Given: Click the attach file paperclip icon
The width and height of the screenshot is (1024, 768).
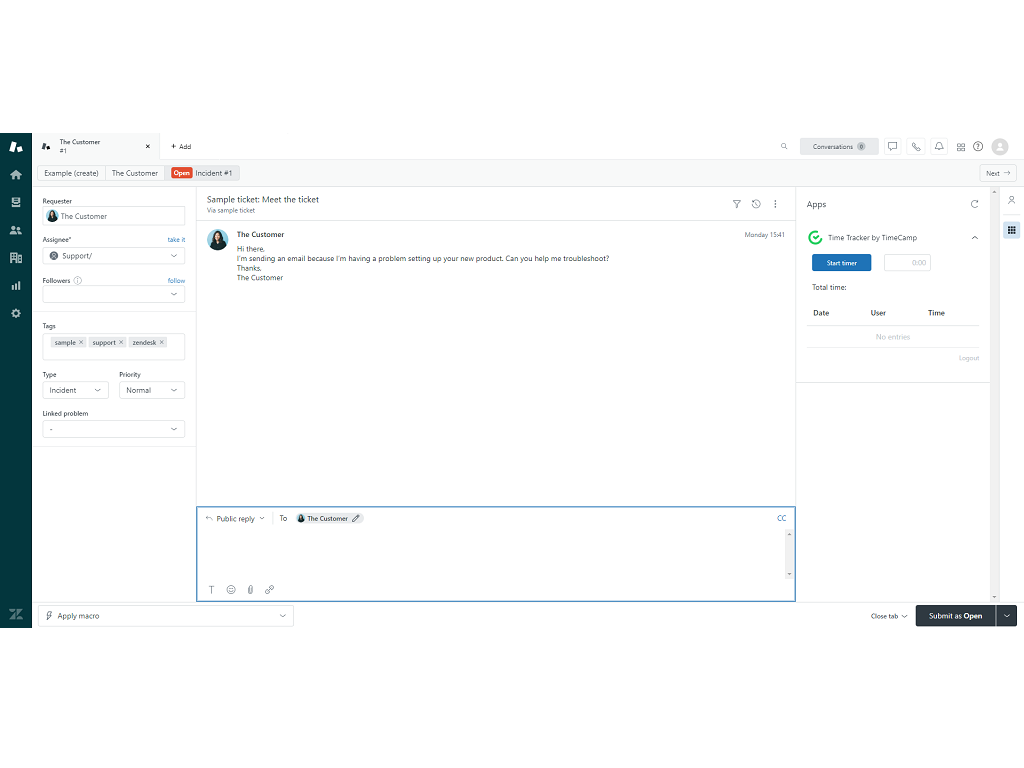Looking at the screenshot, I should pyautogui.click(x=250, y=590).
